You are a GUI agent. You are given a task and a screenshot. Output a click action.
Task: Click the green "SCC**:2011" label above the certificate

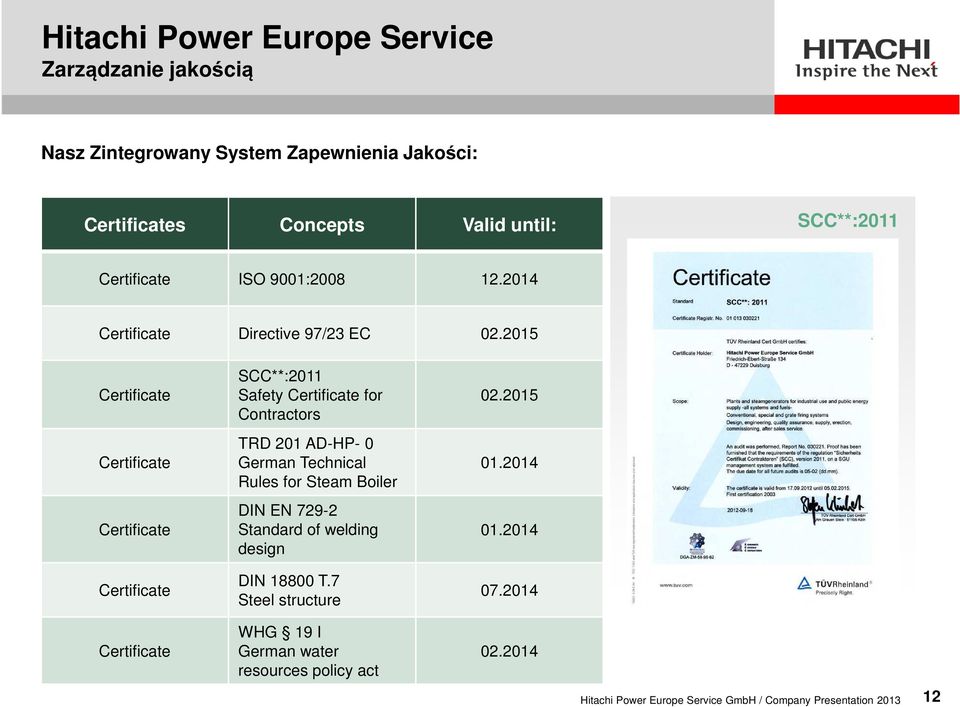[847, 220]
